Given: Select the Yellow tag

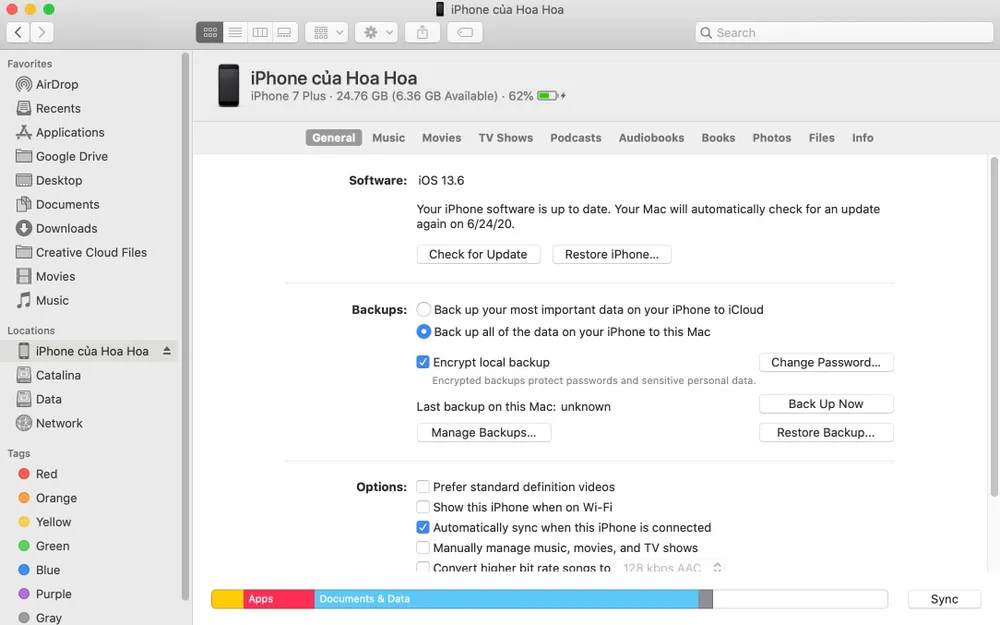Looking at the screenshot, I should click(45, 522).
